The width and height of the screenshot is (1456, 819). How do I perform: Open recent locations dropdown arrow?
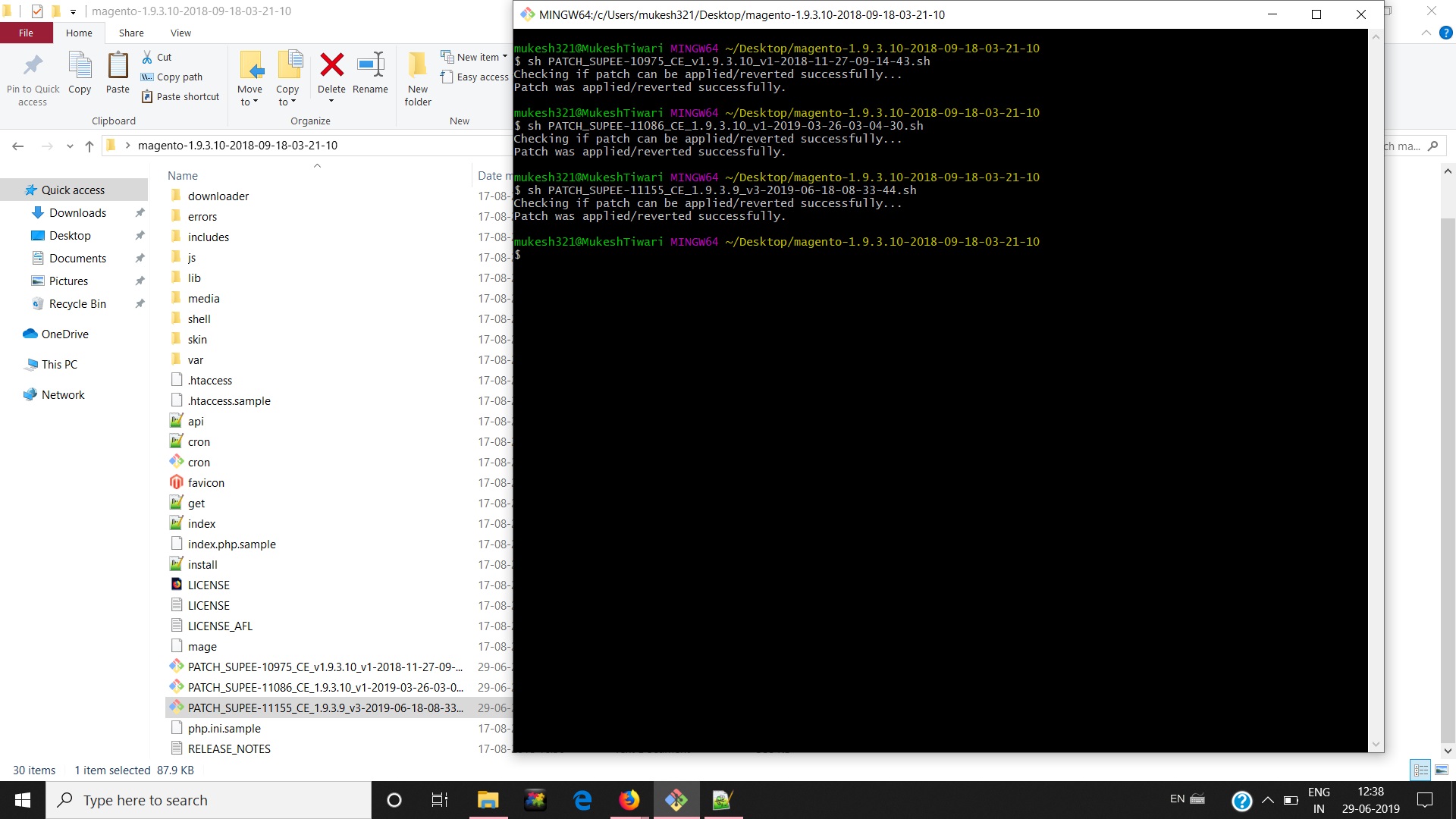pos(70,146)
